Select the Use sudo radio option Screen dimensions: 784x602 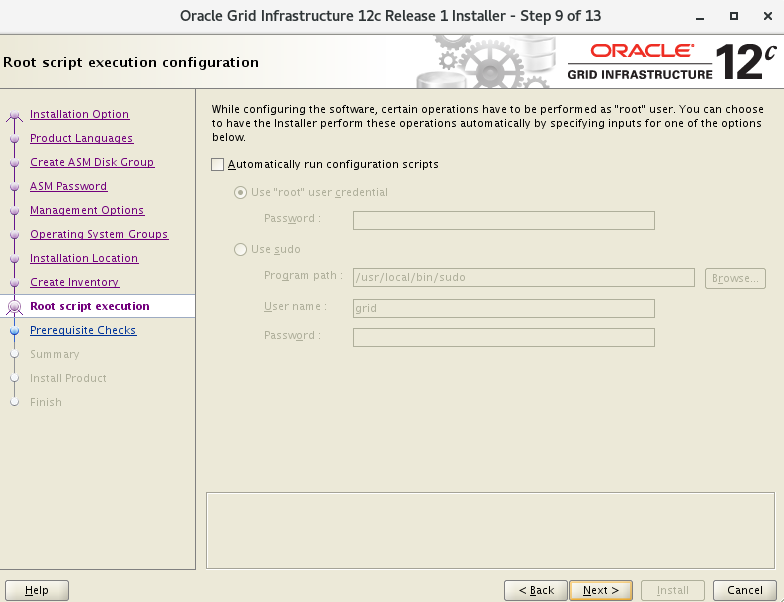click(240, 249)
